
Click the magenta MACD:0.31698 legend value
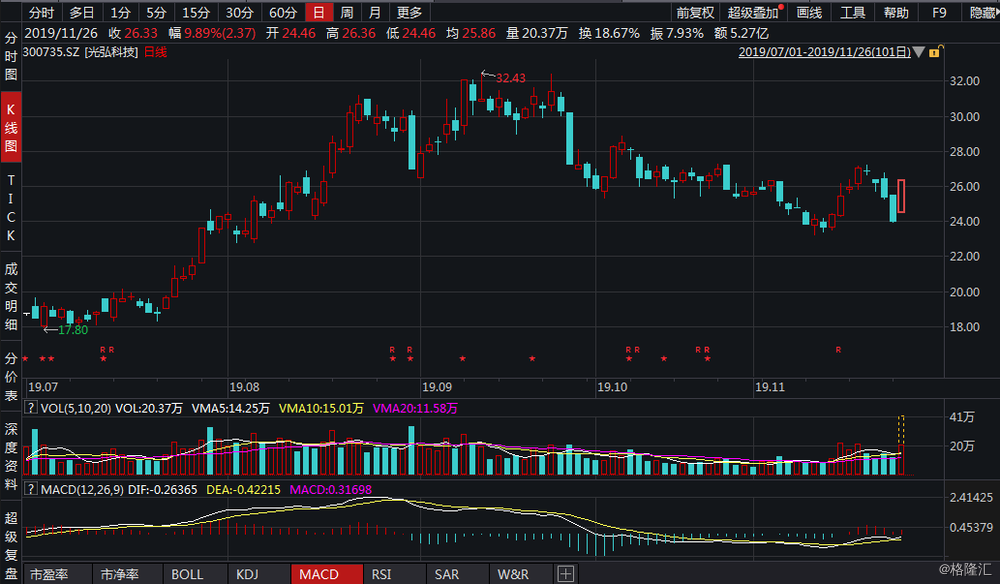click(330, 490)
